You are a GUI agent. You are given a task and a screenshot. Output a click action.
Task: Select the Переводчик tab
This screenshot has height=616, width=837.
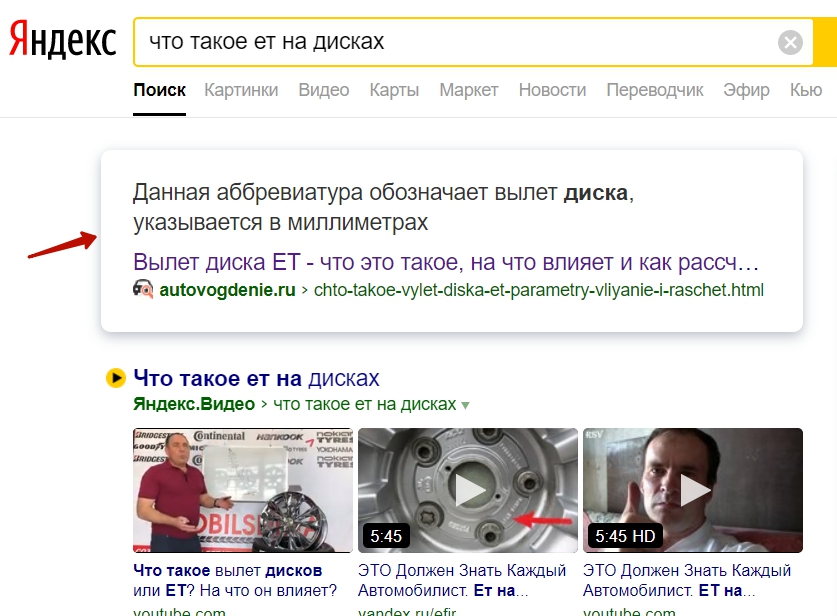click(655, 90)
